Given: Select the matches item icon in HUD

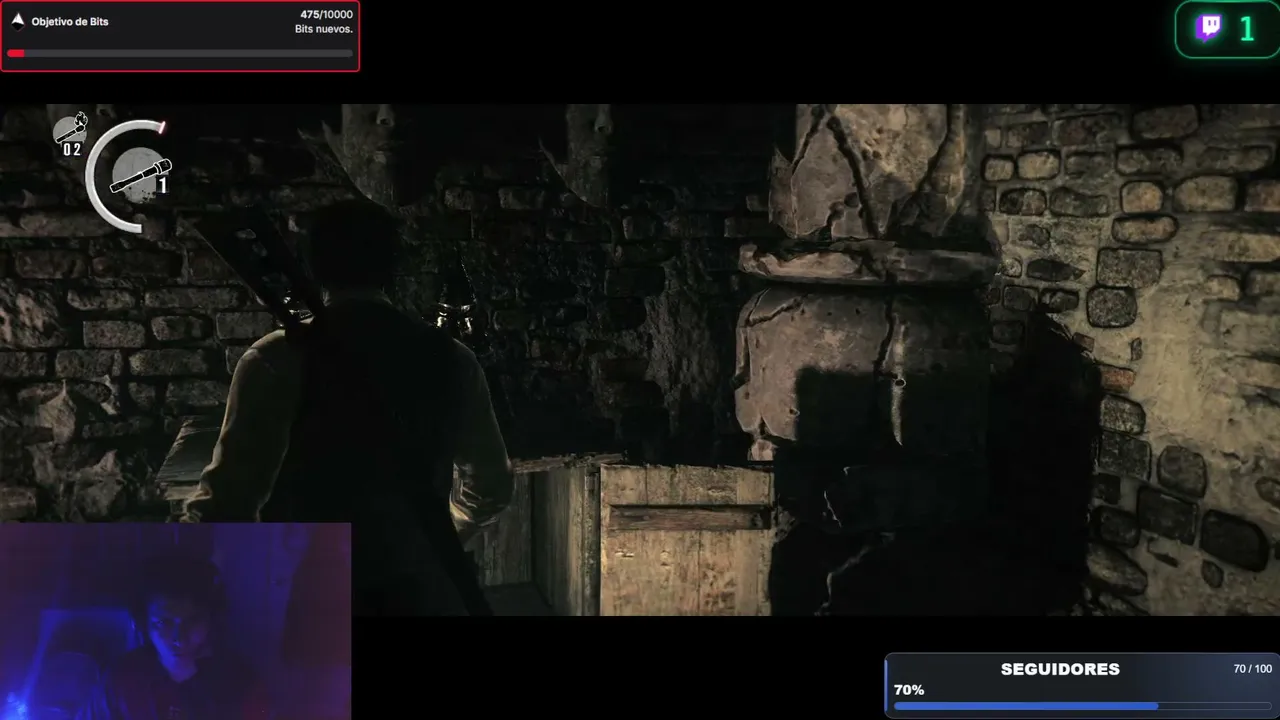Looking at the screenshot, I should pyautogui.click(x=71, y=128).
